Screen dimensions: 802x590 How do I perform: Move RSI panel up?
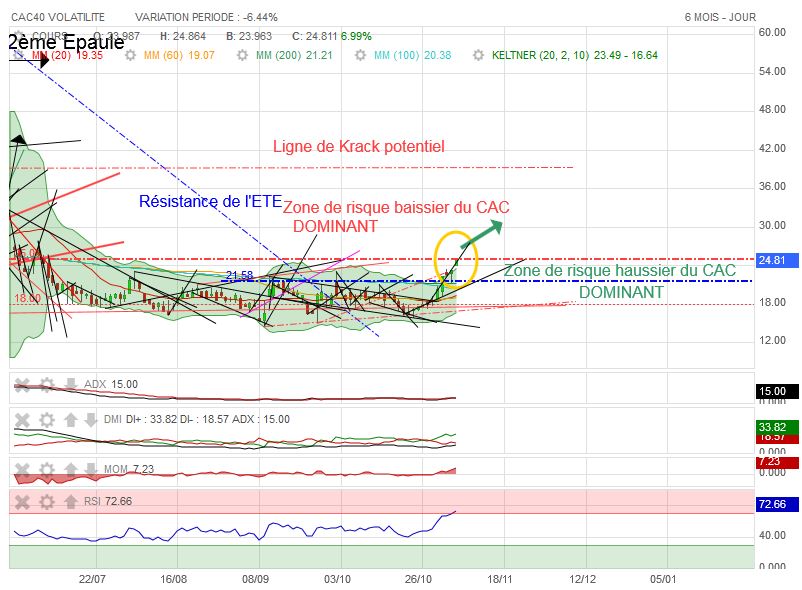click(x=71, y=502)
